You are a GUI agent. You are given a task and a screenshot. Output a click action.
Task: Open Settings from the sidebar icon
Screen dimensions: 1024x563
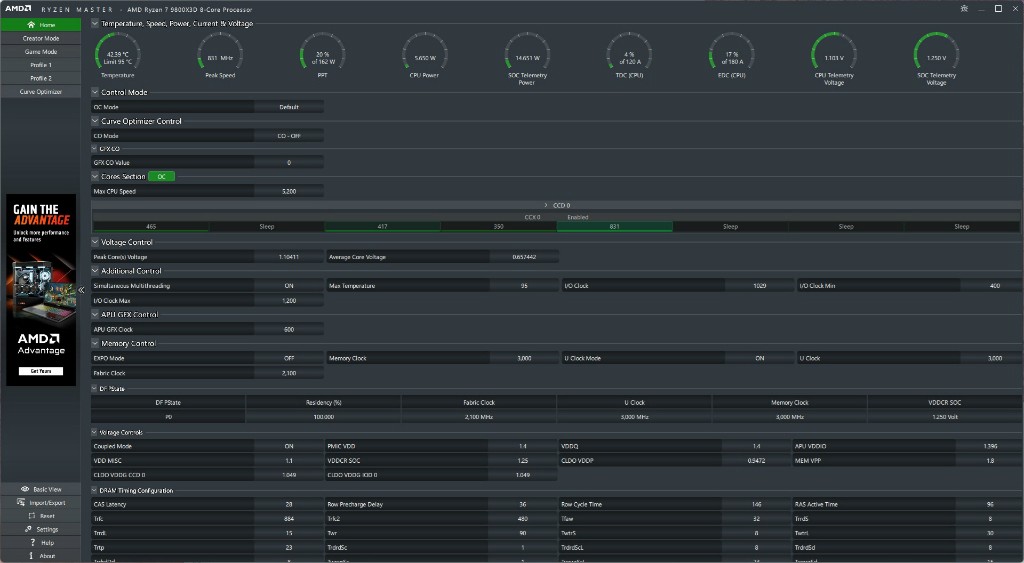click(28, 529)
